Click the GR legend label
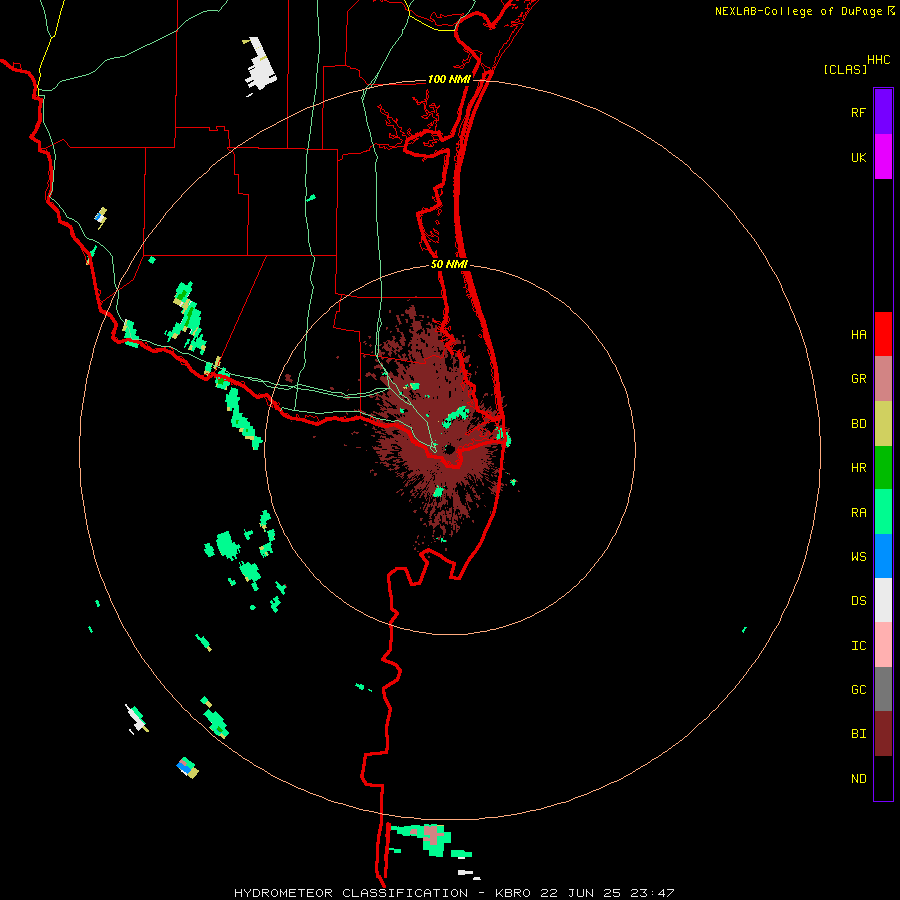 point(858,379)
